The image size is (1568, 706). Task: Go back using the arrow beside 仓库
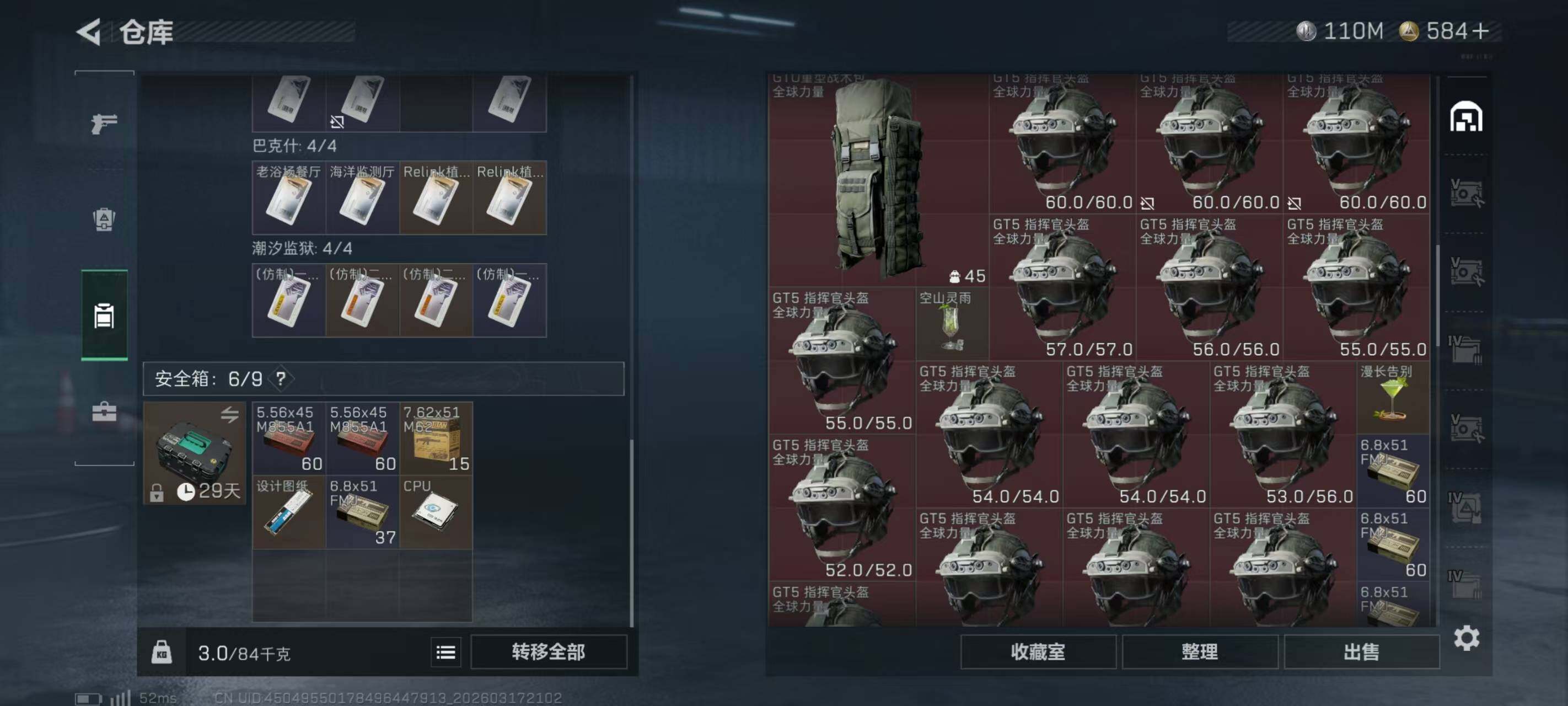(89, 31)
